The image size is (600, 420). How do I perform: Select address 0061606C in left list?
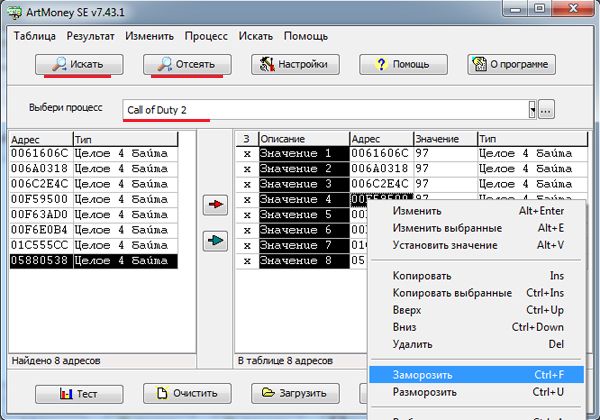point(40,153)
